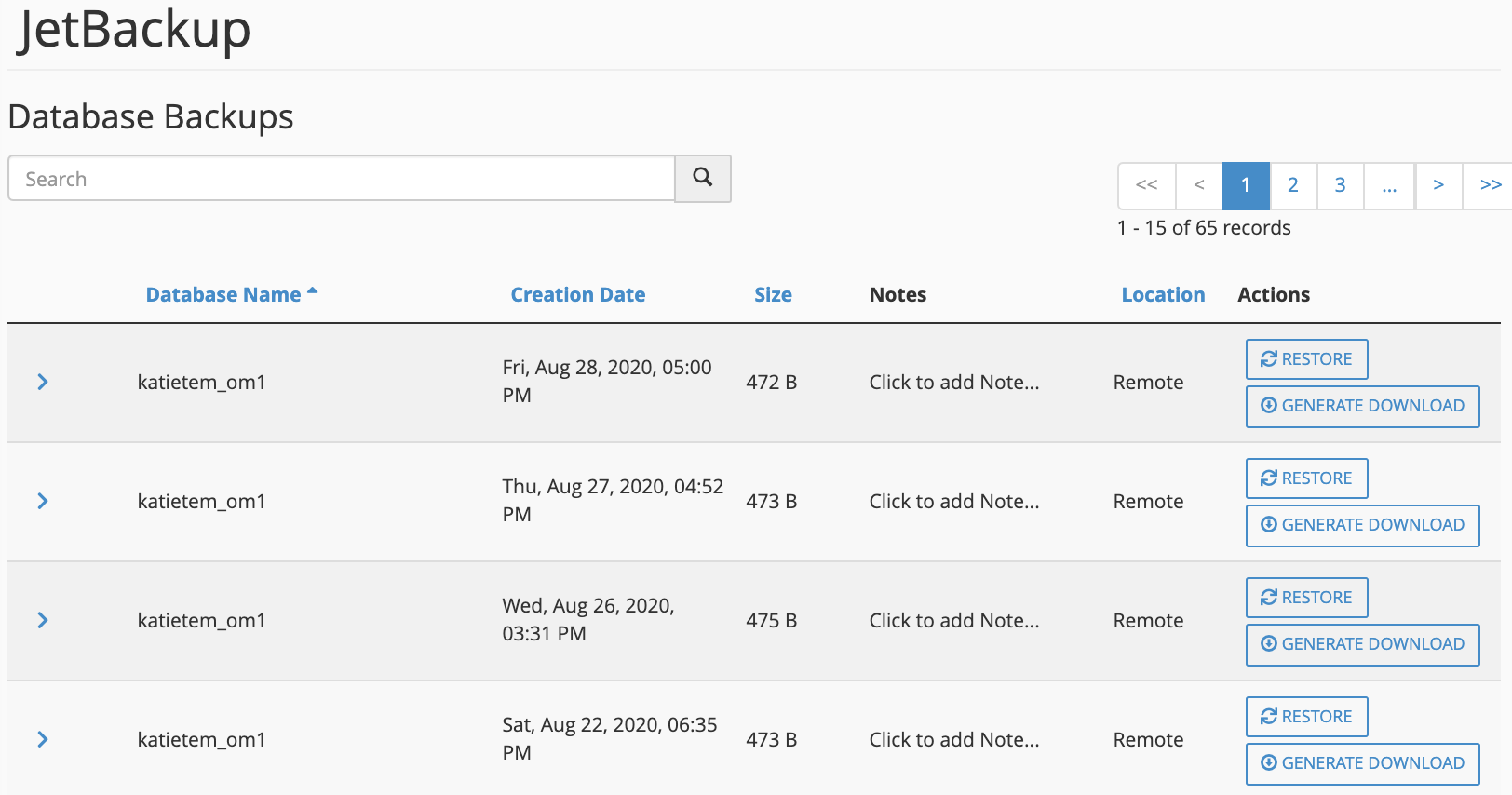Sort by Creation Date column header
1512x795 pixels.
coord(578,294)
